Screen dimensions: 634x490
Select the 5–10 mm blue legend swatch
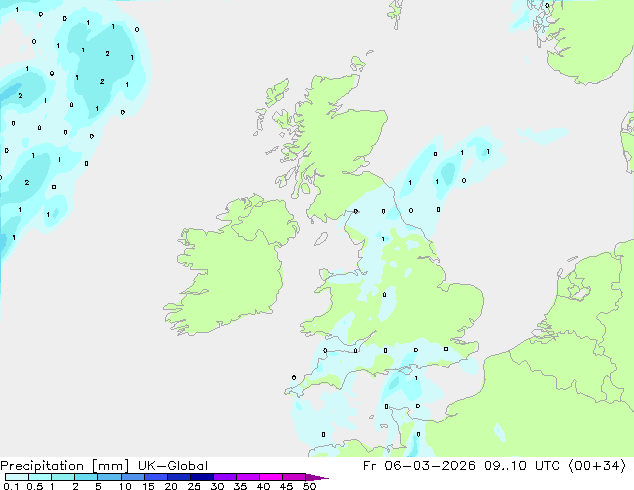tap(109, 477)
